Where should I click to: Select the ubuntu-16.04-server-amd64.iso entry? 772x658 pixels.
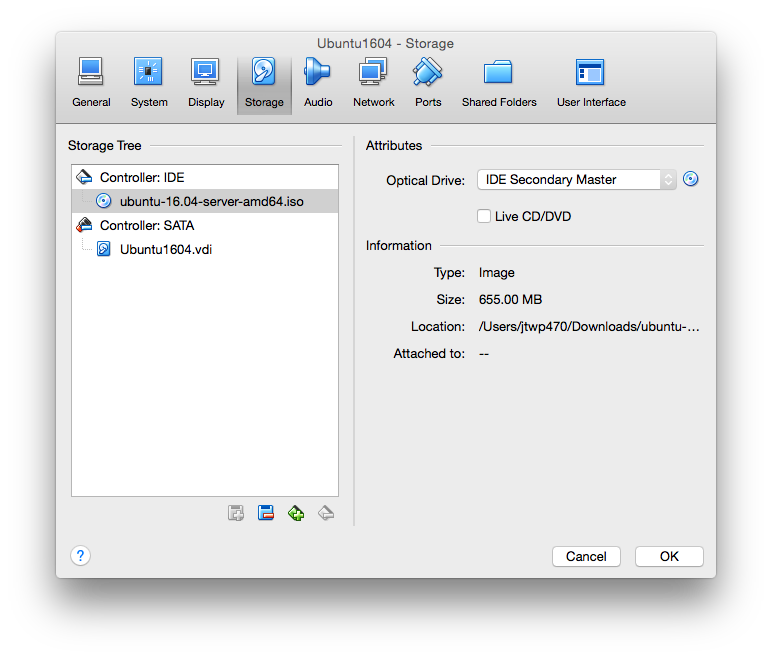click(211, 202)
